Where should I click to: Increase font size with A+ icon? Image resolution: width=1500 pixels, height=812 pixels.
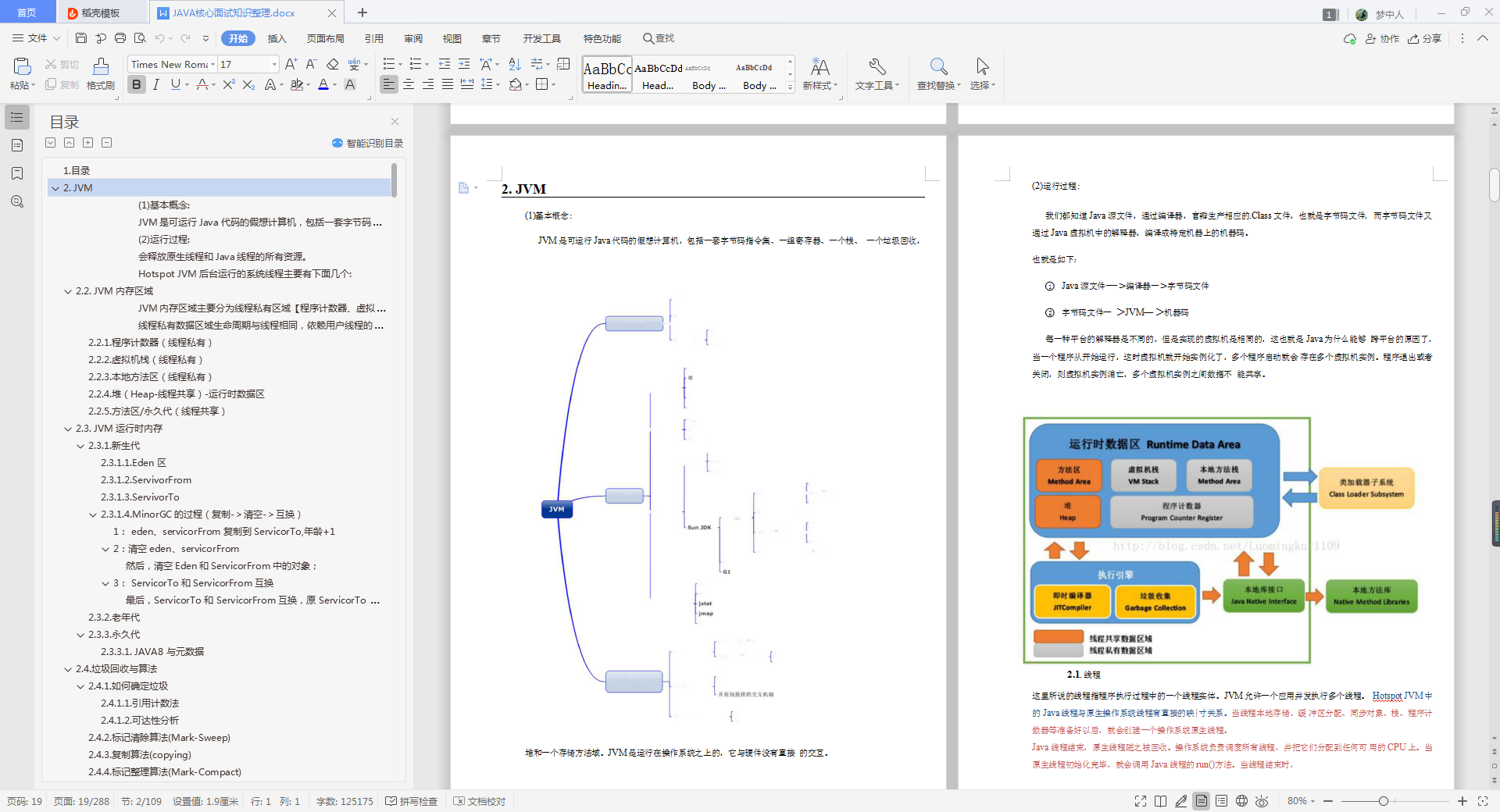(291, 64)
